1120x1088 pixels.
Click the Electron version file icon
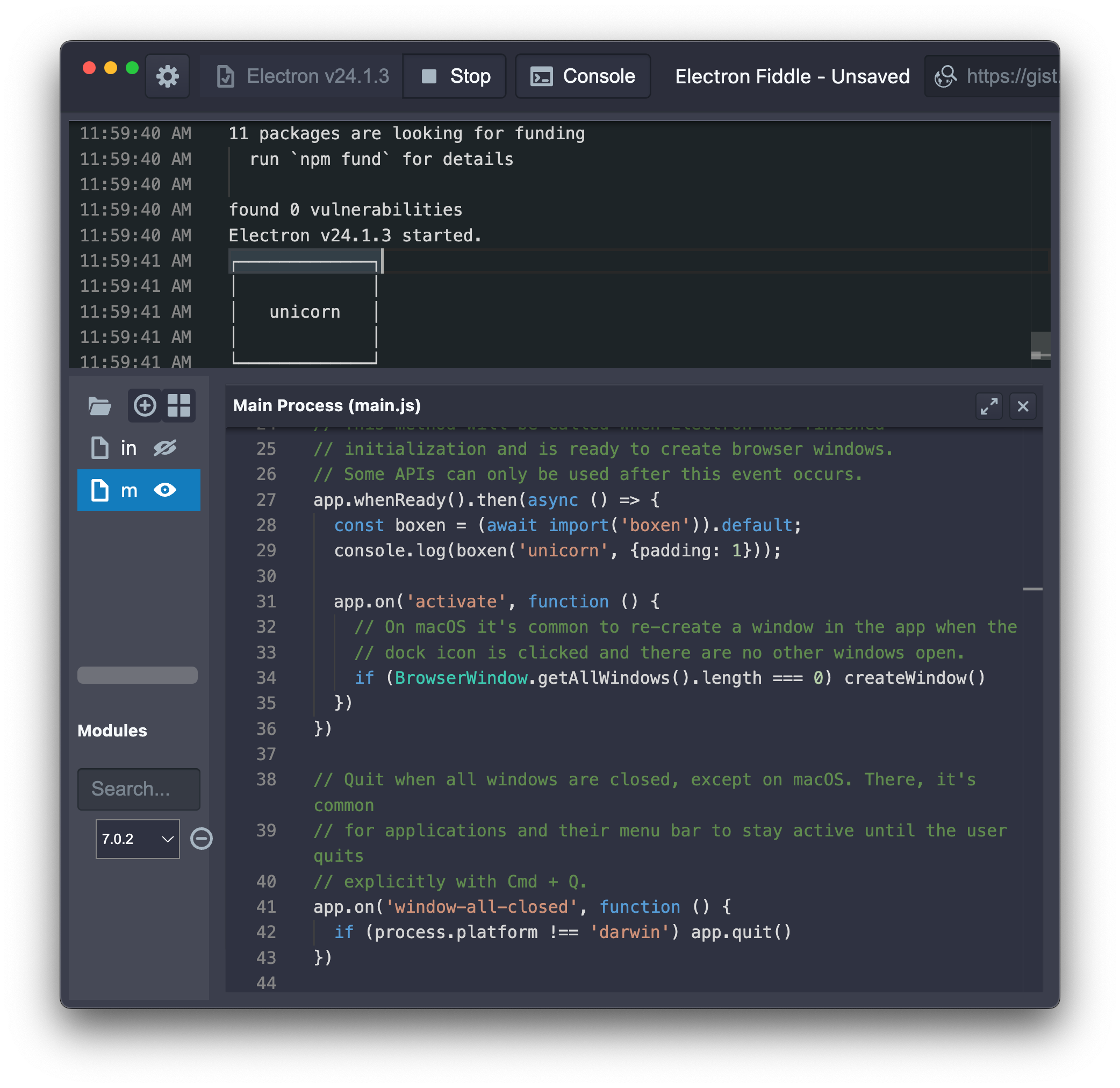pyautogui.click(x=225, y=76)
